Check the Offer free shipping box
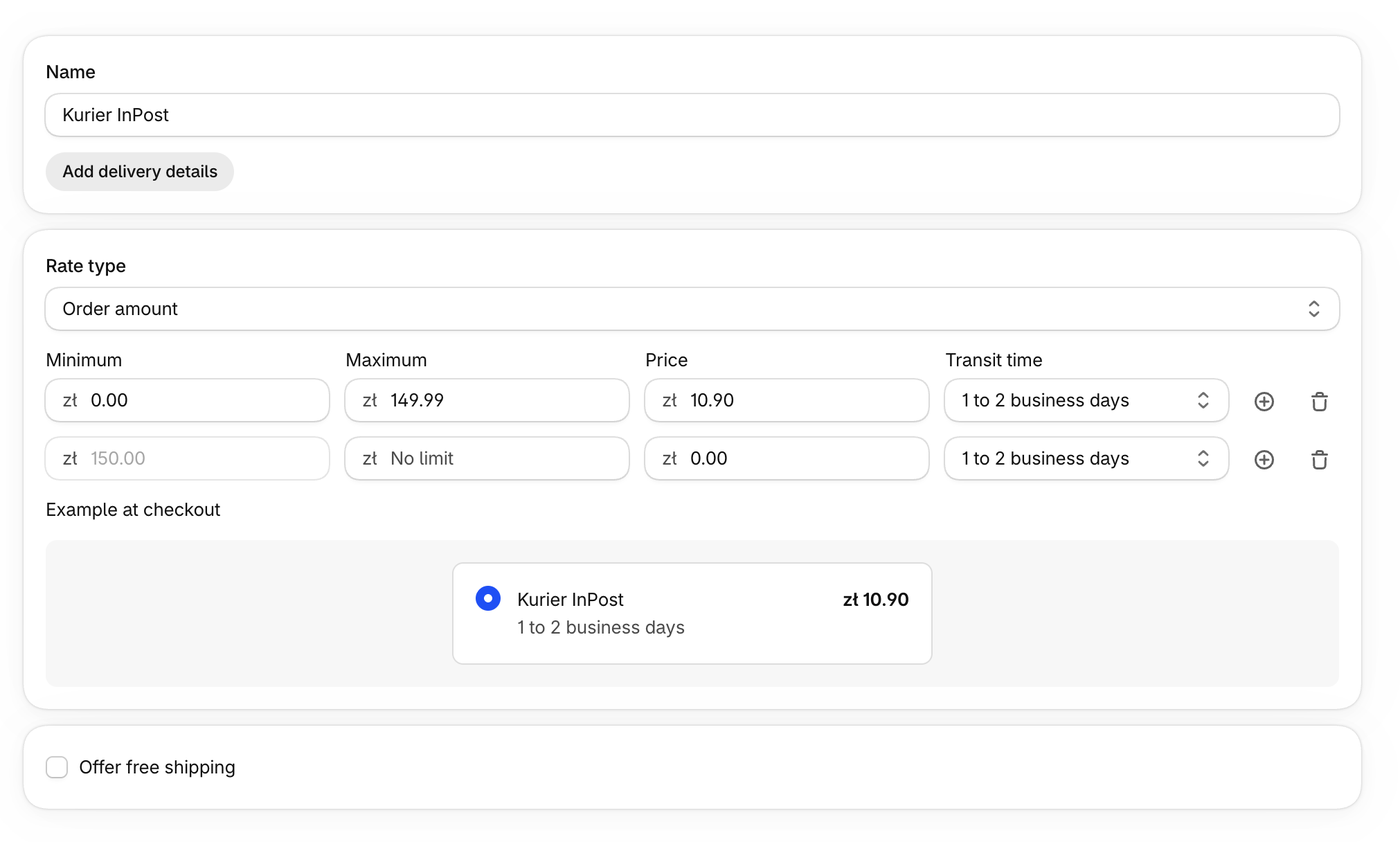Image resolution: width=1400 pixels, height=842 pixels. coord(57,767)
